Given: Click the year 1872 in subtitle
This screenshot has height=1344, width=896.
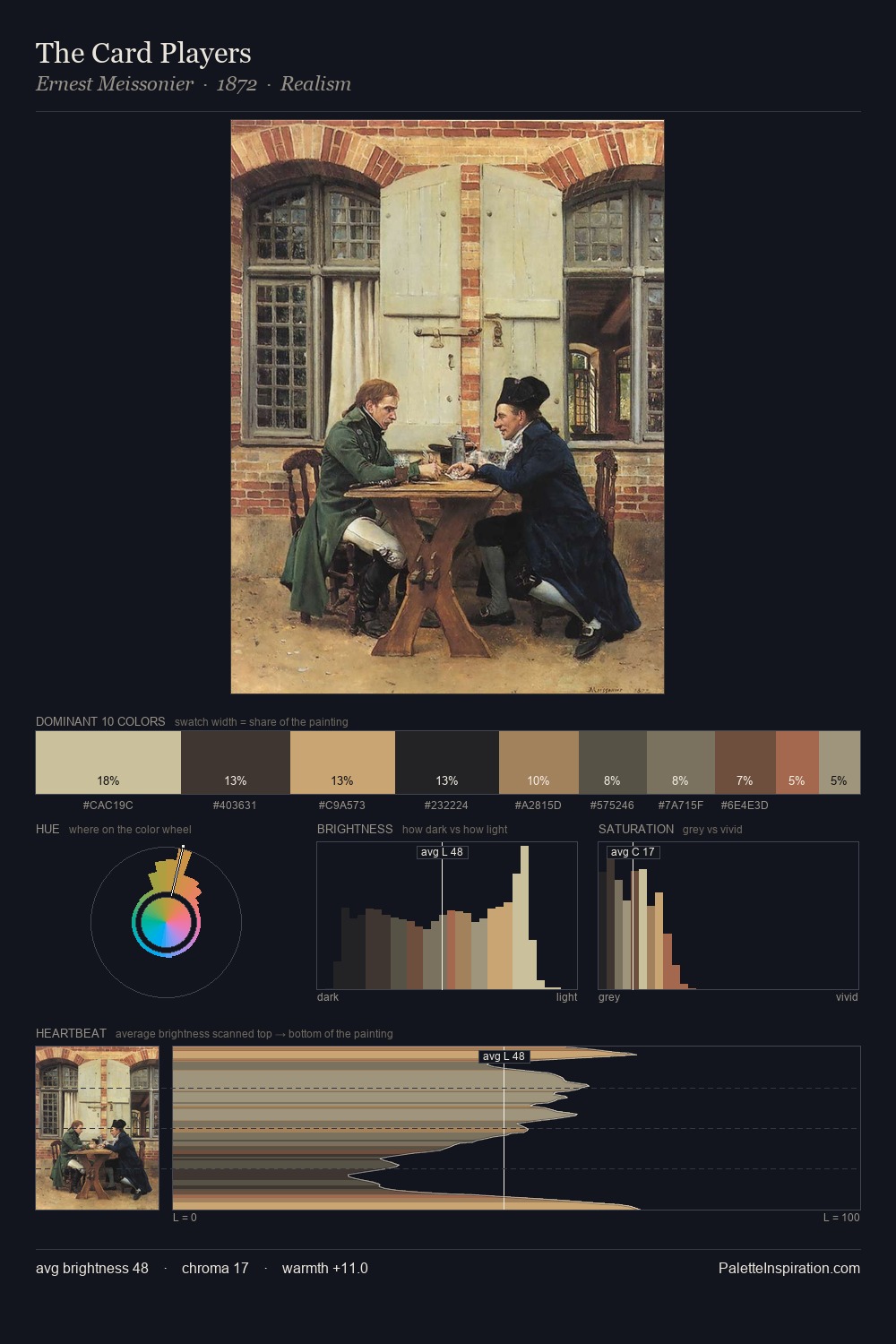Looking at the screenshot, I should [237, 83].
